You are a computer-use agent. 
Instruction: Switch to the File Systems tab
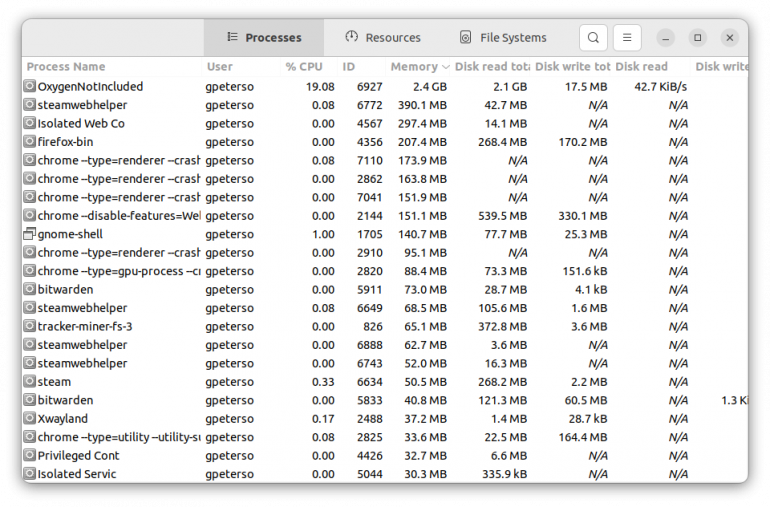(503, 38)
